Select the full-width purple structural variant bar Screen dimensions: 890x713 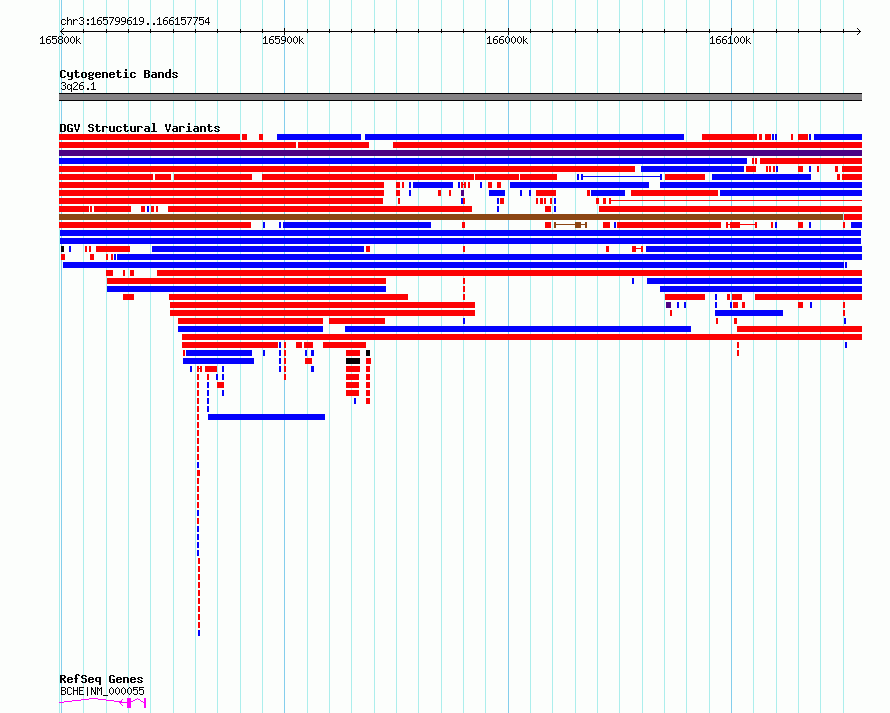pos(460,153)
